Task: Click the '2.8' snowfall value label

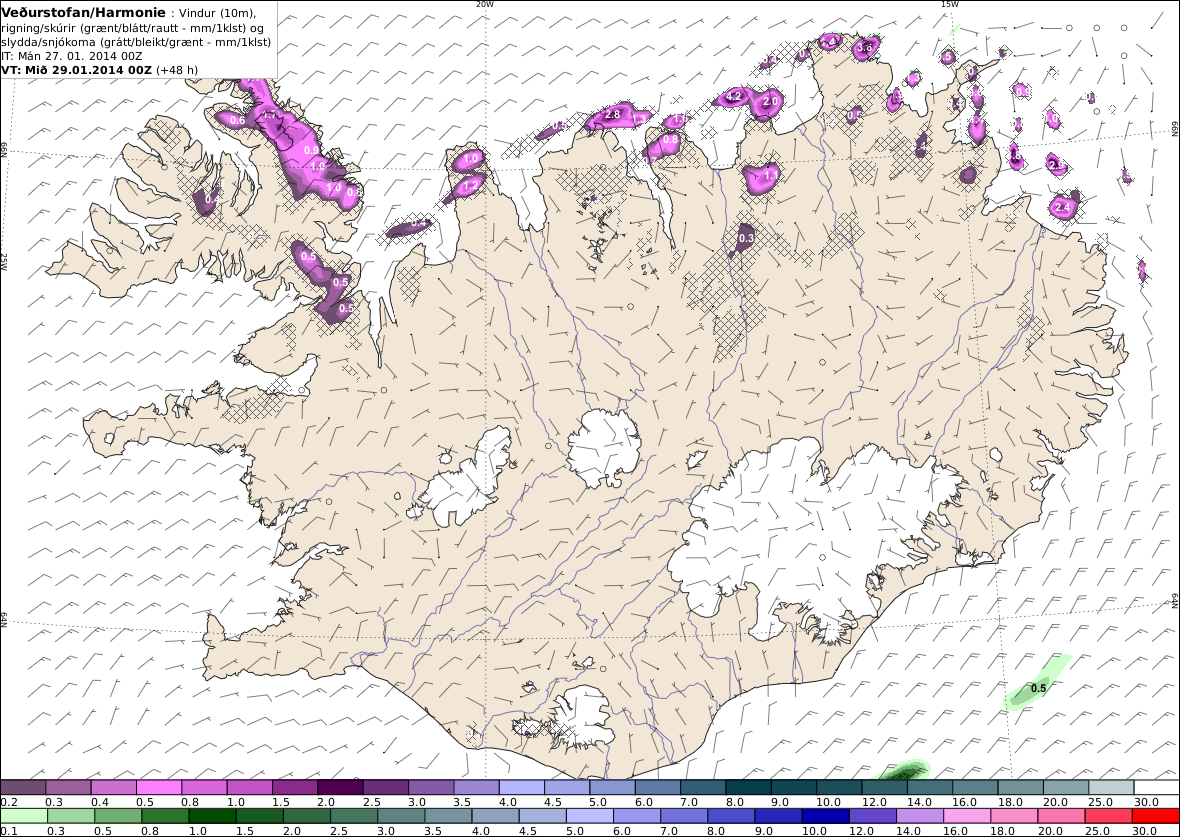Action: click(x=613, y=114)
